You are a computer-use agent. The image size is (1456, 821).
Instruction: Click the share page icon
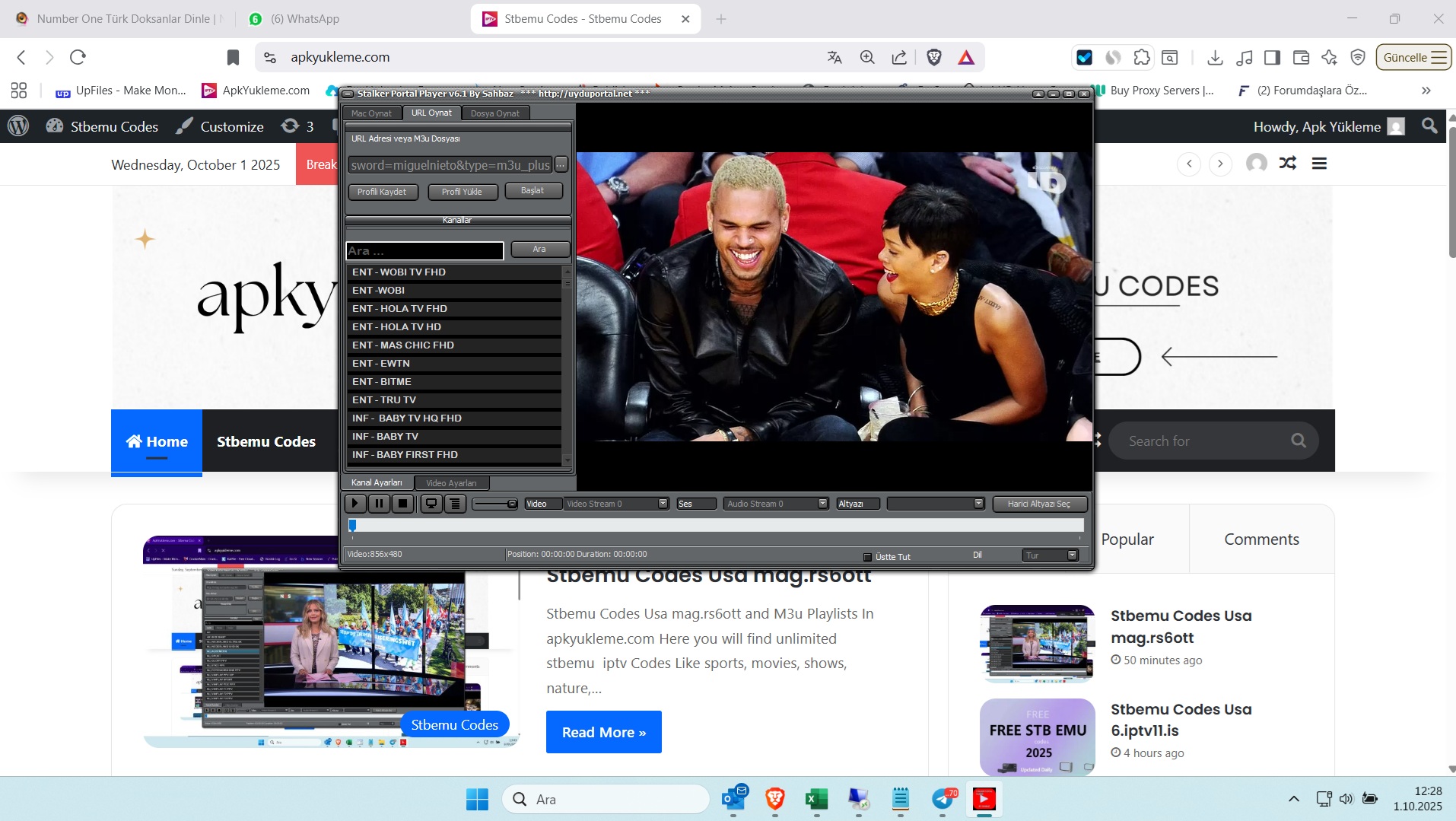click(x=899, y=57)
